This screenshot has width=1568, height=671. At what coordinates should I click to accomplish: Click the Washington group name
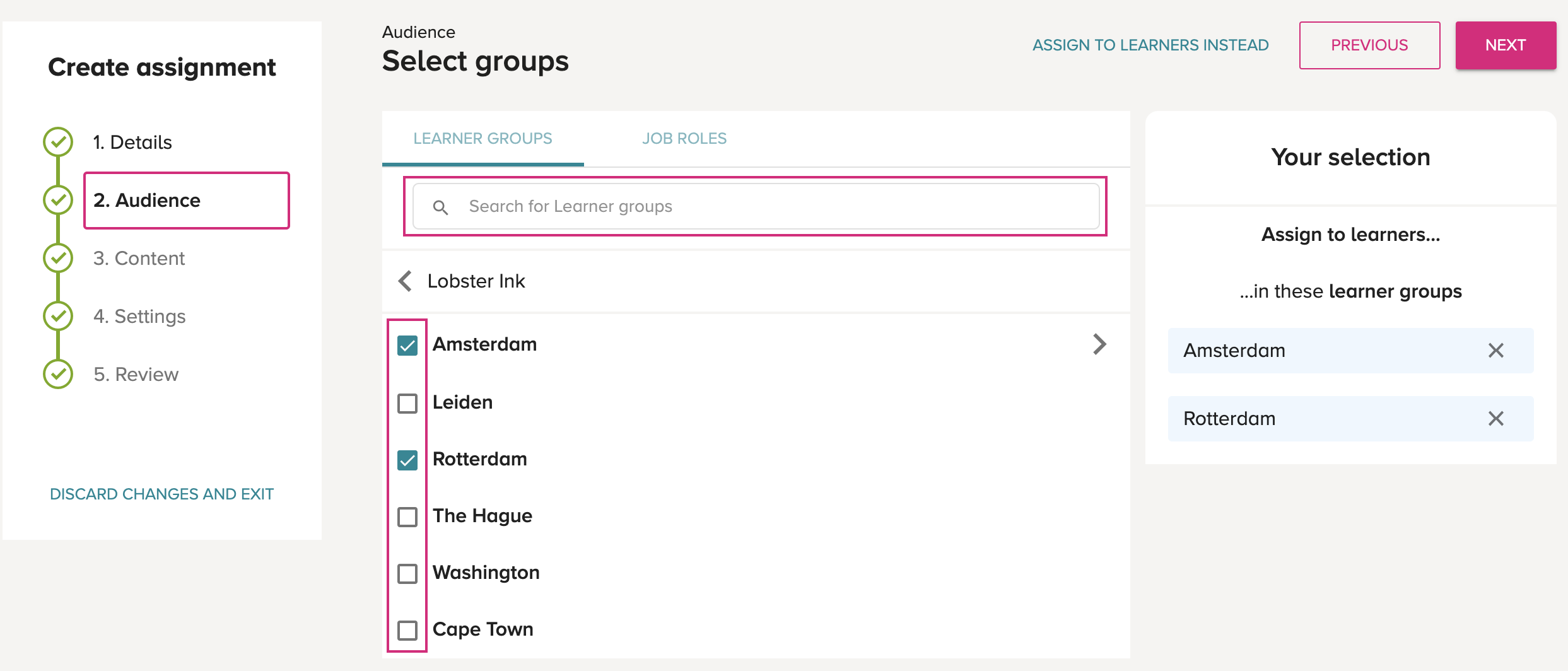[486, 573]
